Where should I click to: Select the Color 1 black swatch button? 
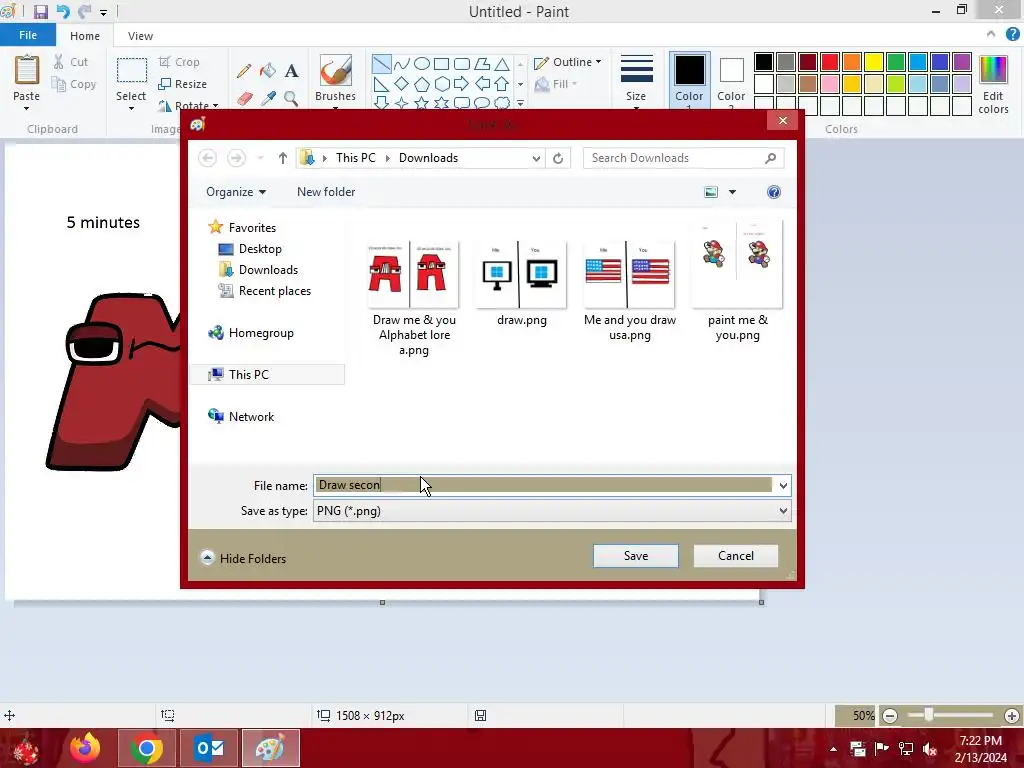[689, 80]
